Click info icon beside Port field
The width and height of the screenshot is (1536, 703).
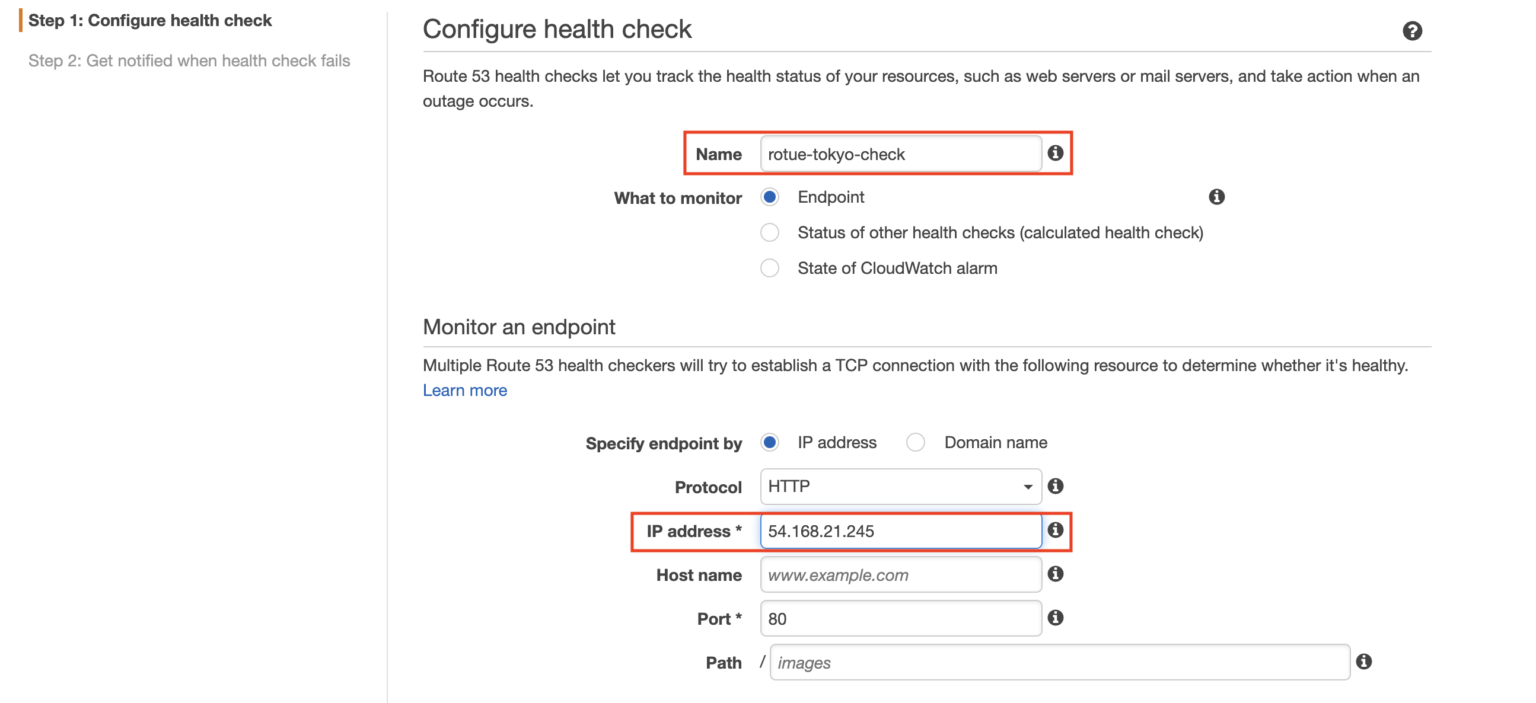(1055, 618)
